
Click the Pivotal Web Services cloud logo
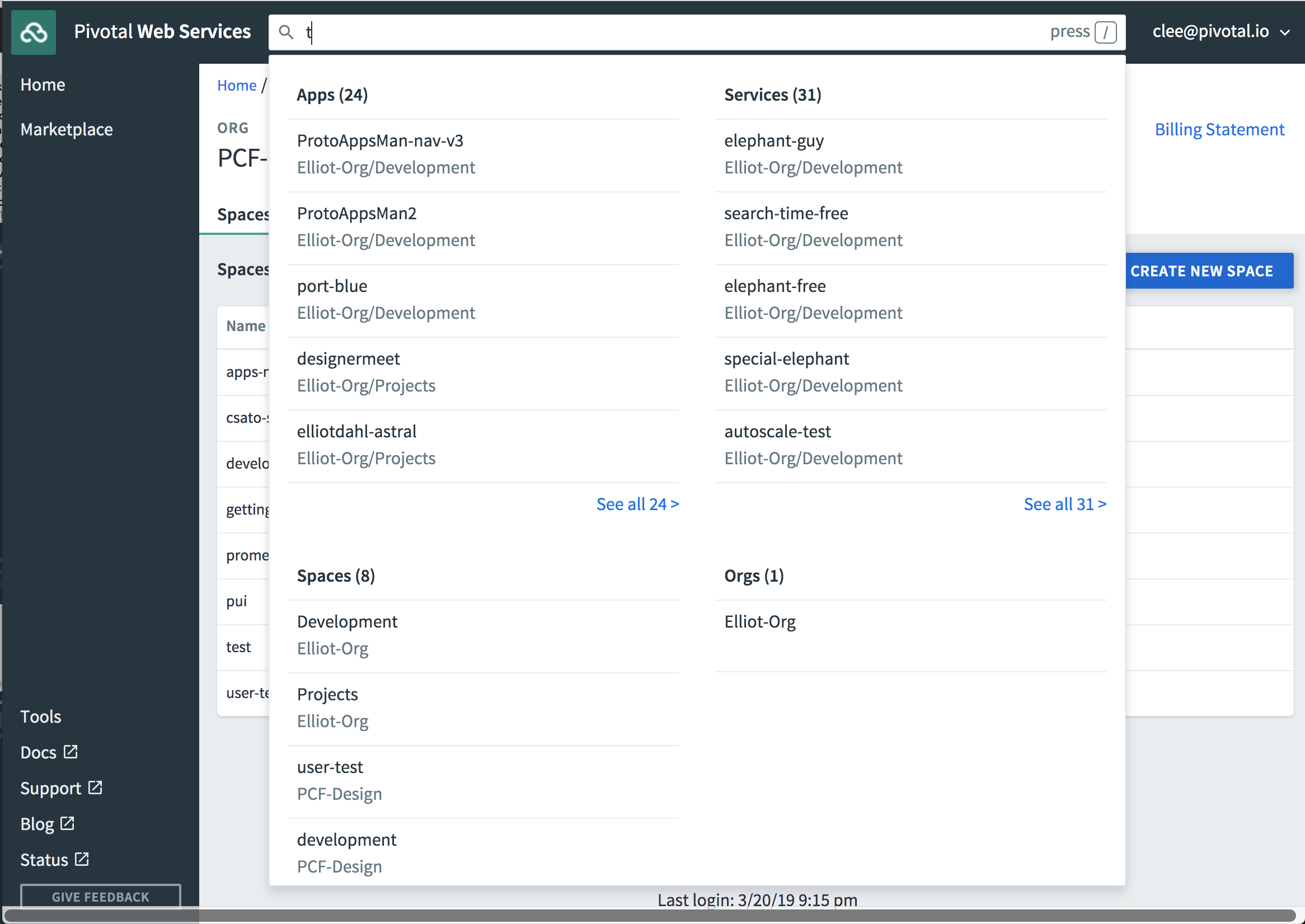tap(34, 32)
